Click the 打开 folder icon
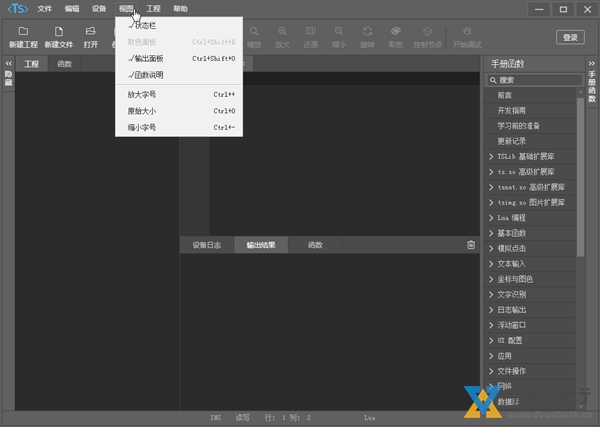Image resolution: width=600 pixels, height=427 pixels. 91,33
